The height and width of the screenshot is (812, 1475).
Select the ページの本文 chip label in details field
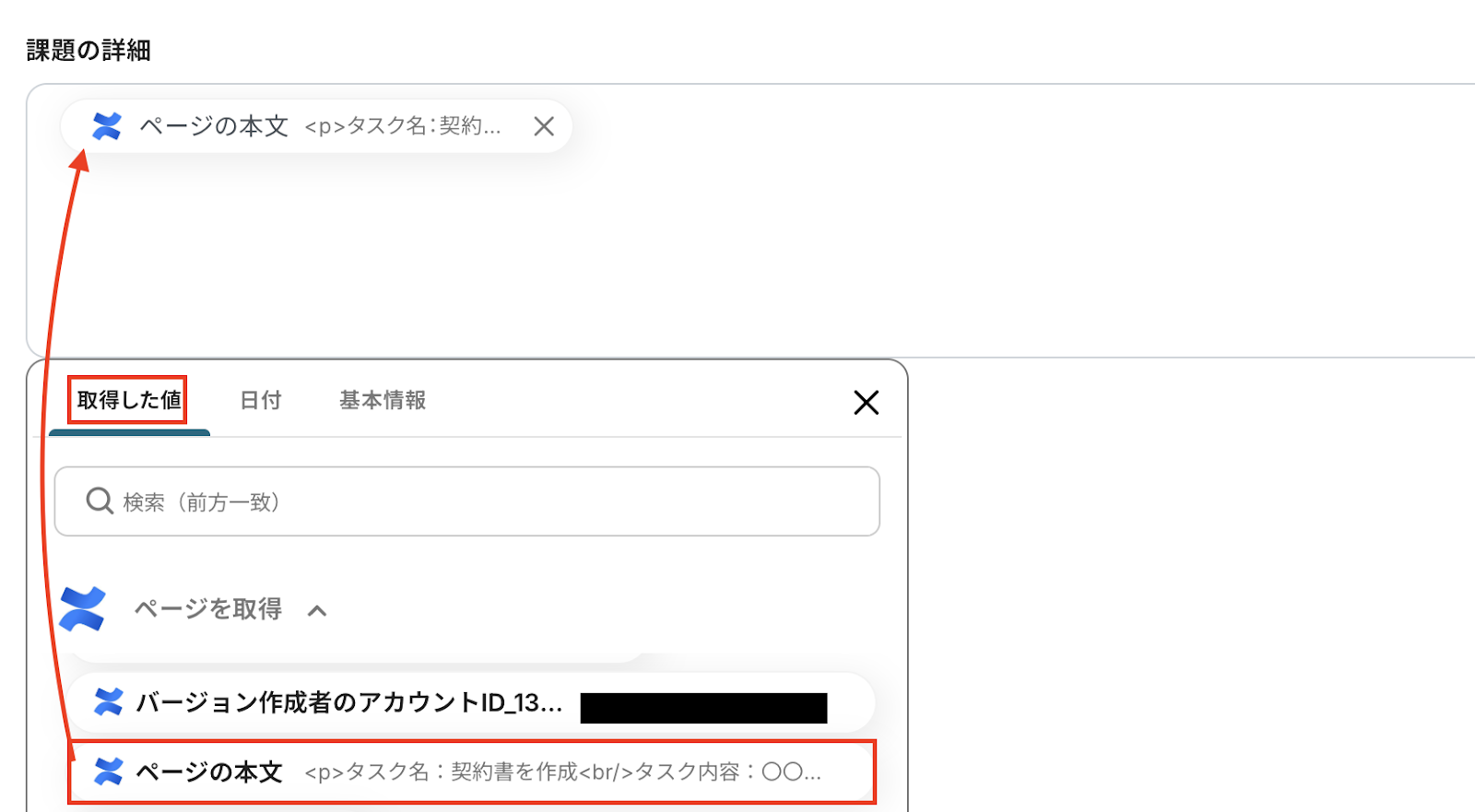coord(214,126)
